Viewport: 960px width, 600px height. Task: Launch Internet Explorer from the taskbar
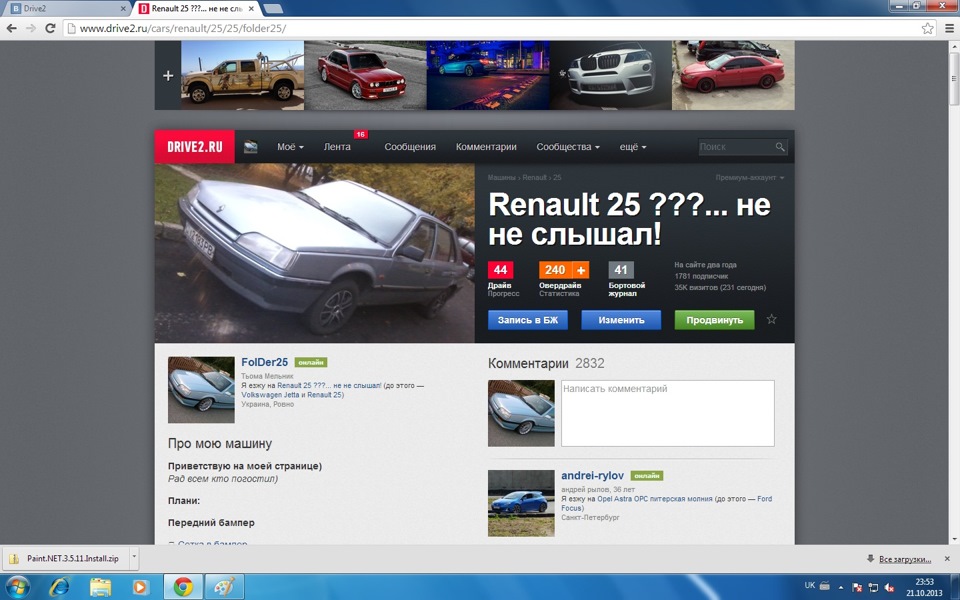tap(59, 587)
